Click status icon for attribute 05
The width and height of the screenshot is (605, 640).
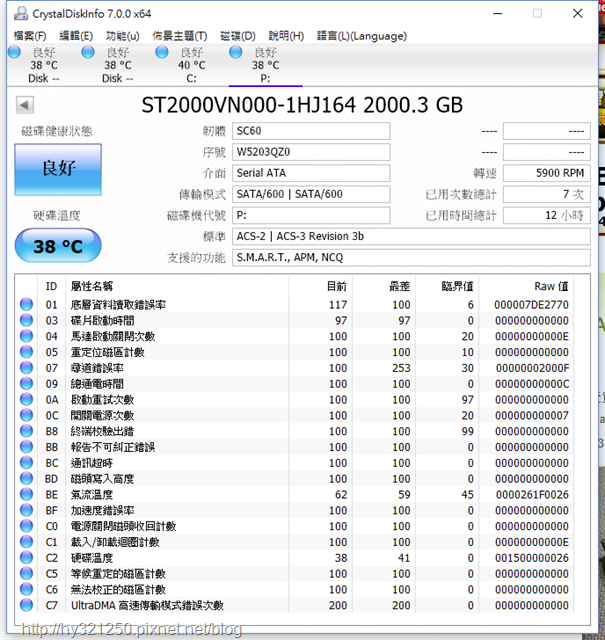(27, 352)
